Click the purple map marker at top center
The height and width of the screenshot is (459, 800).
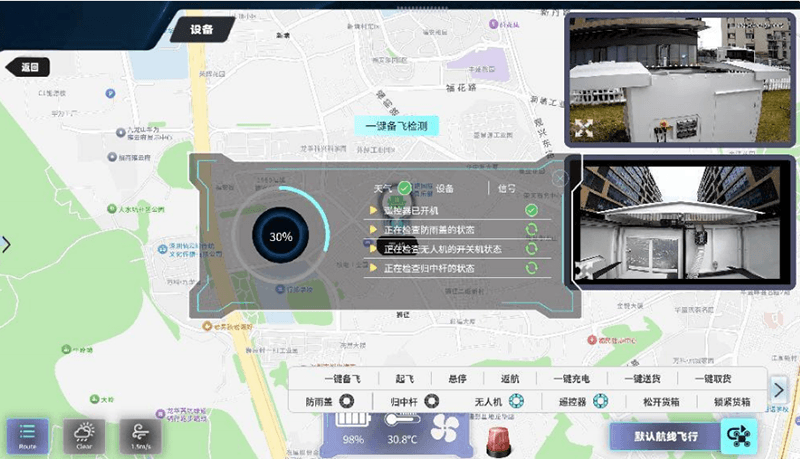coord(493,23)
